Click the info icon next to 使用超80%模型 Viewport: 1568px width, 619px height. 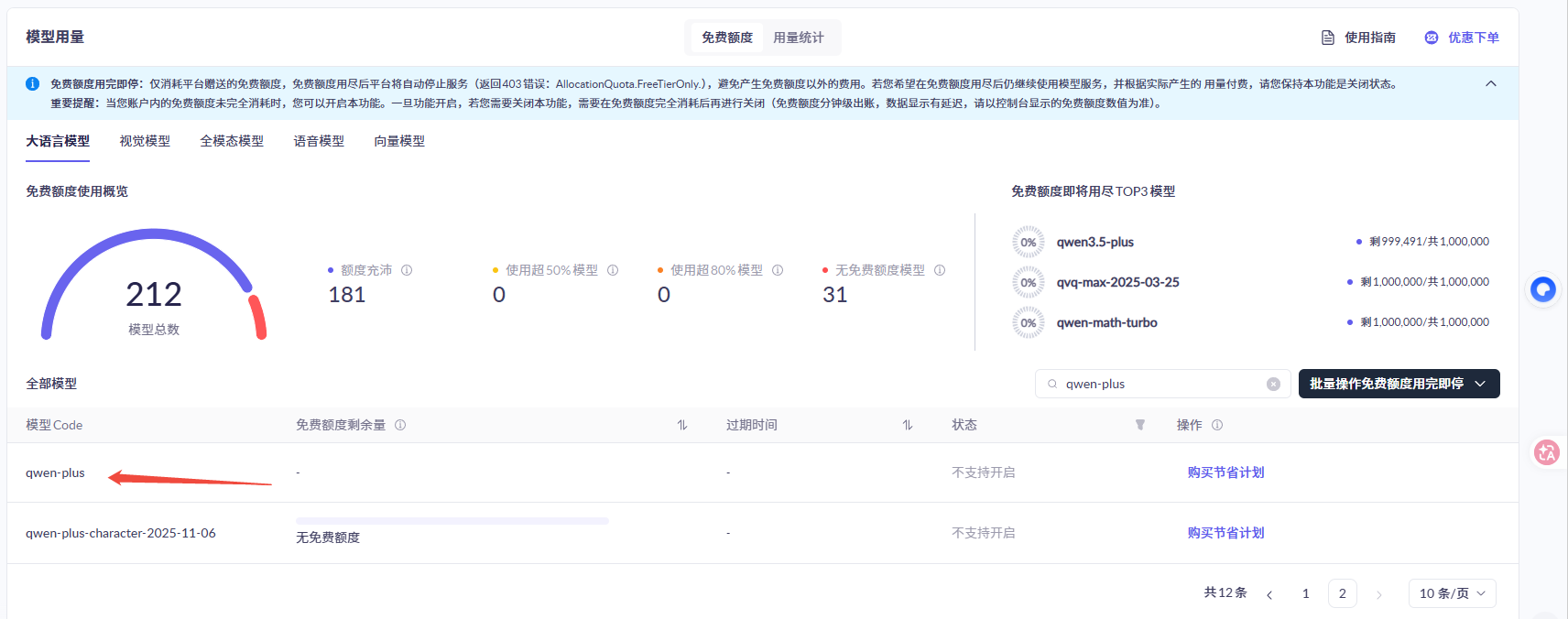click(x=778, y=270)
